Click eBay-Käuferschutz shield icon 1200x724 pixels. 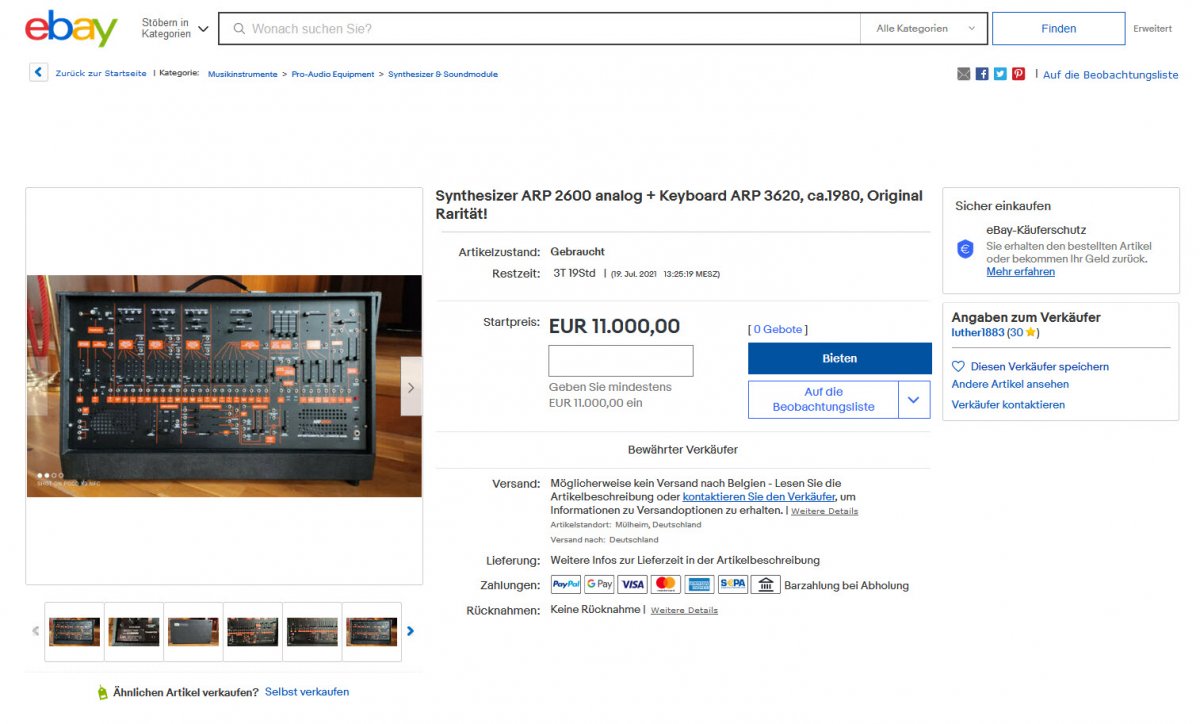(966, 250)
